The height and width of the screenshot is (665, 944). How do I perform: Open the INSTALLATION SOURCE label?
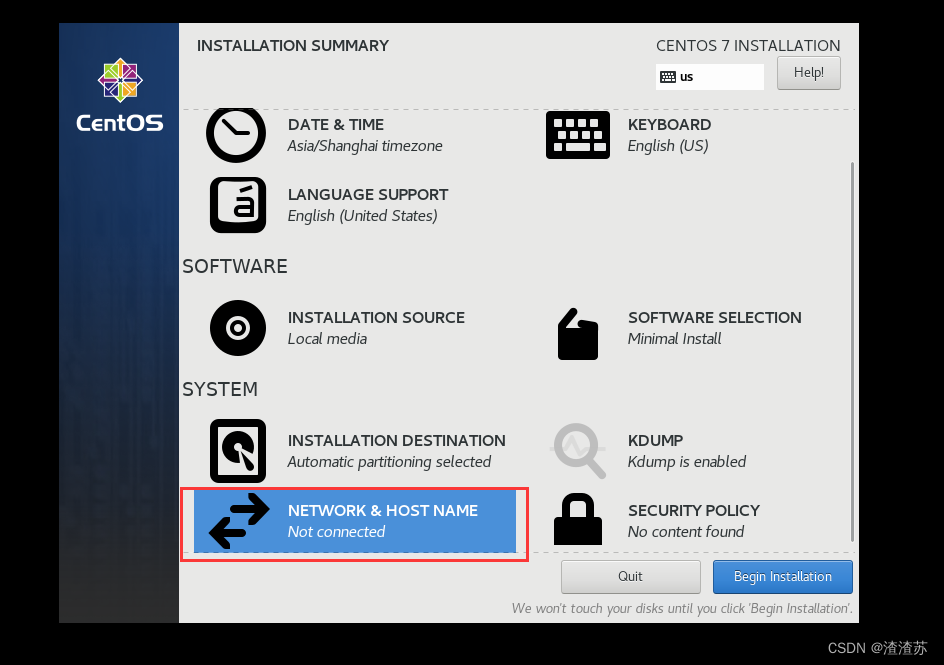376,317
